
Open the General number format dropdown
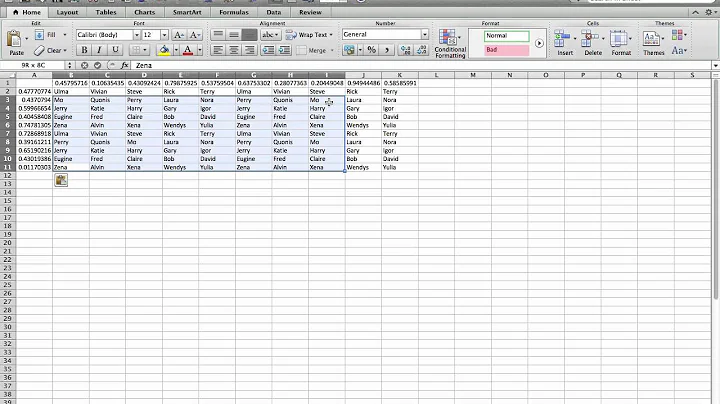pyautogui.click(x=424, y=34)
